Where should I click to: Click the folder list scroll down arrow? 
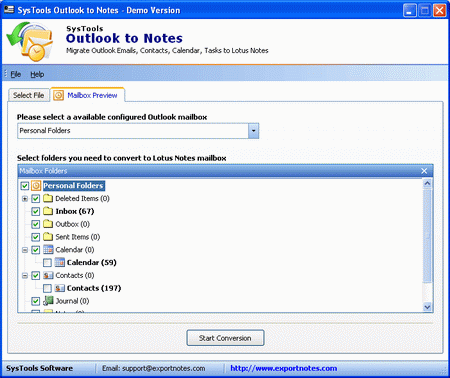(427, 307)
